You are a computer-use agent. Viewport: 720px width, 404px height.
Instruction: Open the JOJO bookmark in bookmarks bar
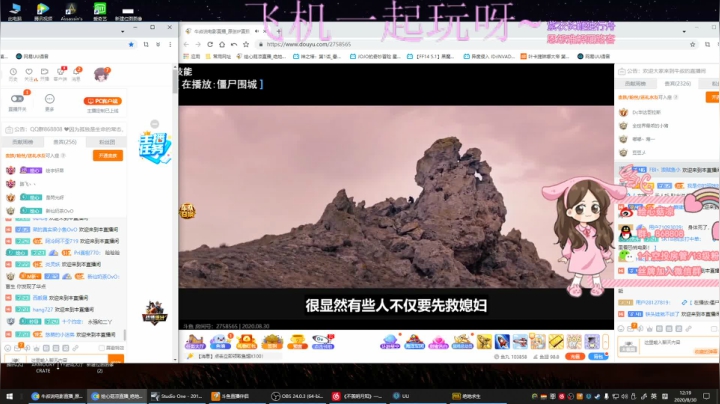click(375, 56)
